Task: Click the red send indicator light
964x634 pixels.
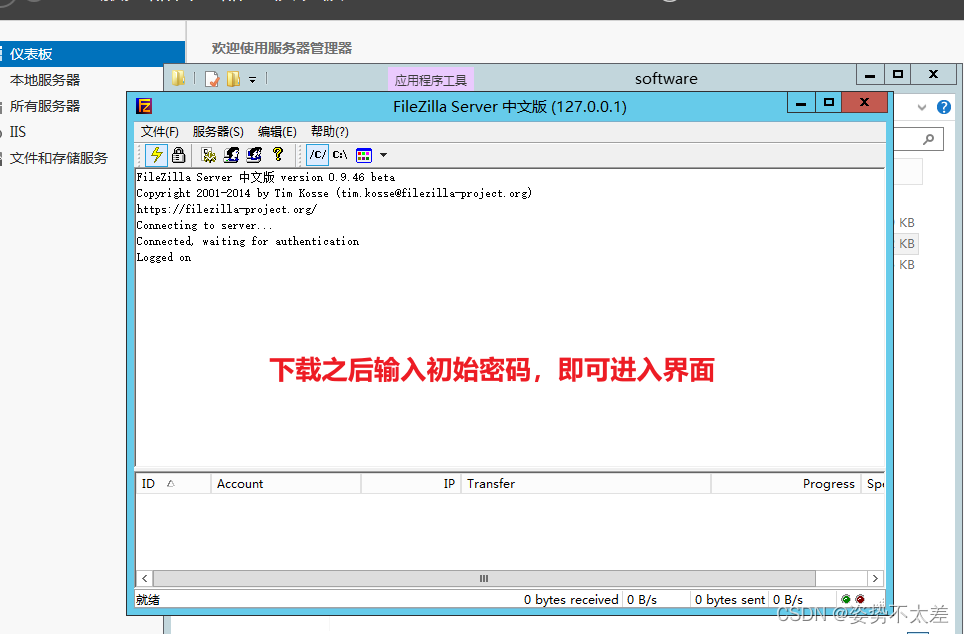Action: (860, 599)
